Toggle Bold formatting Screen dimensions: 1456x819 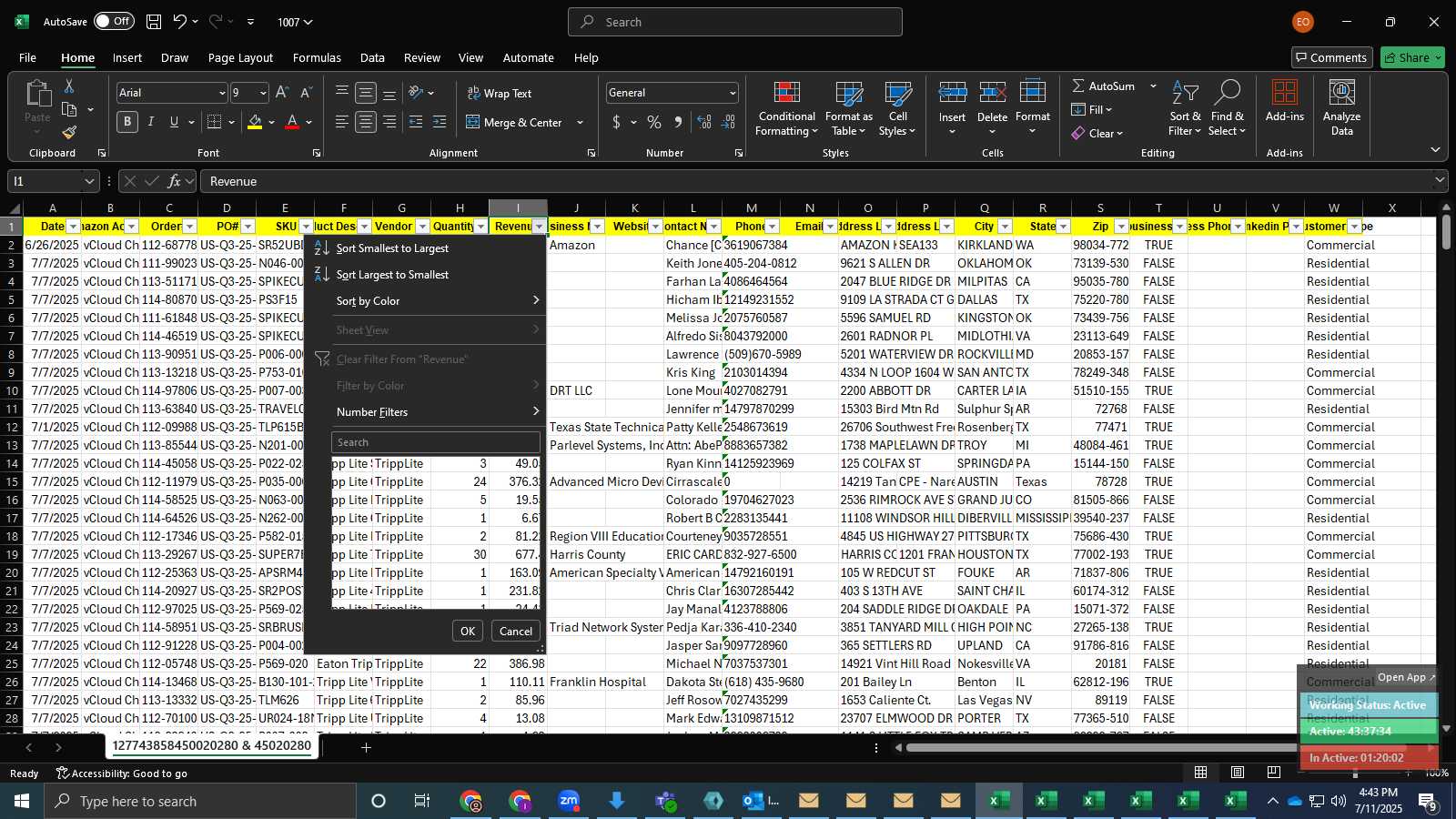pos(127,122)
